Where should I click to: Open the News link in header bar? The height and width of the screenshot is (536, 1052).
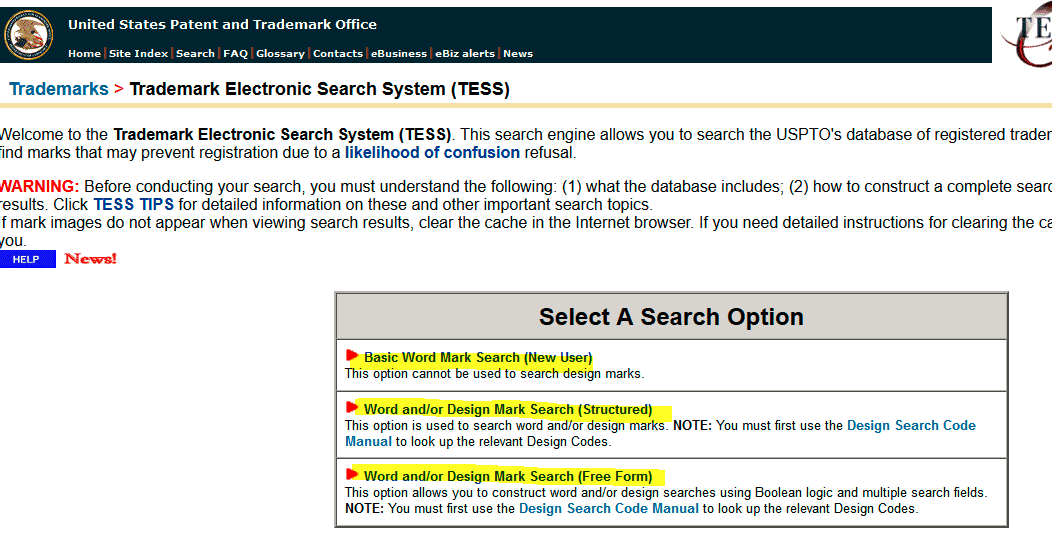point(518,54)
